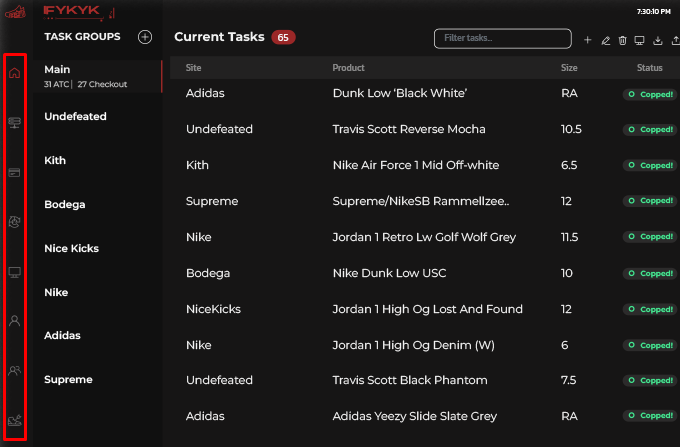The height and width of the screenshot is (447, 680).
Task: Select the Supreme task group
Action: click(68, 379)
